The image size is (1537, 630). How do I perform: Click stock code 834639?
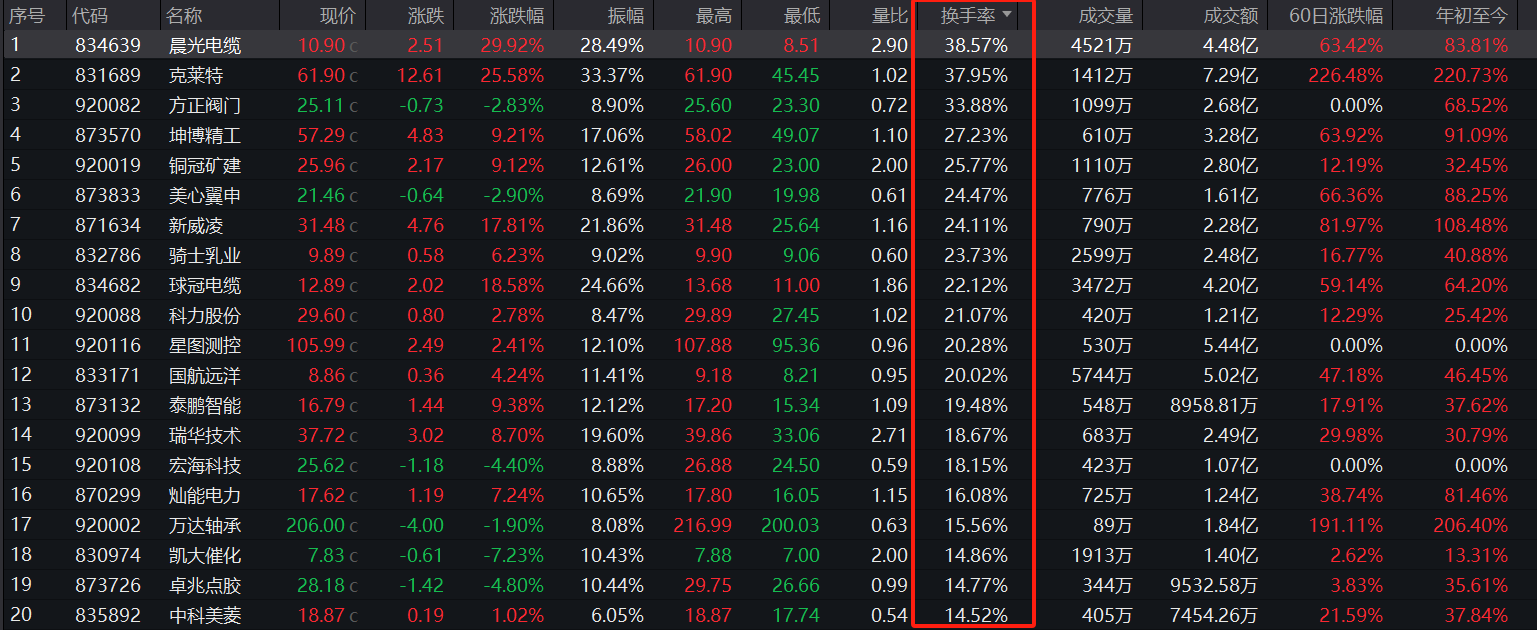click(x=108, y=45)
